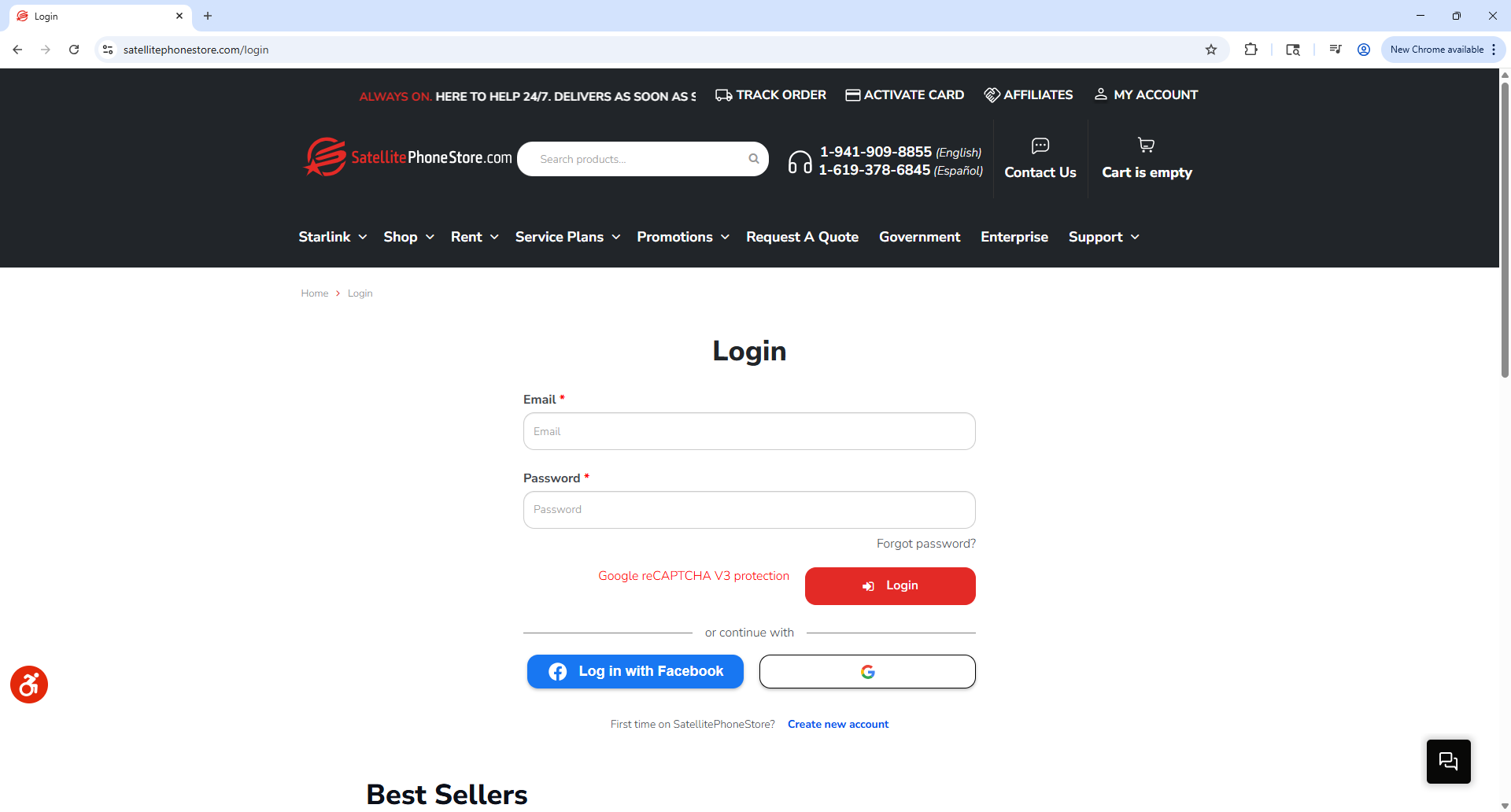Click the Home breadcrumb link
This screenshot has height=812, width=1511.
[315, 293]
